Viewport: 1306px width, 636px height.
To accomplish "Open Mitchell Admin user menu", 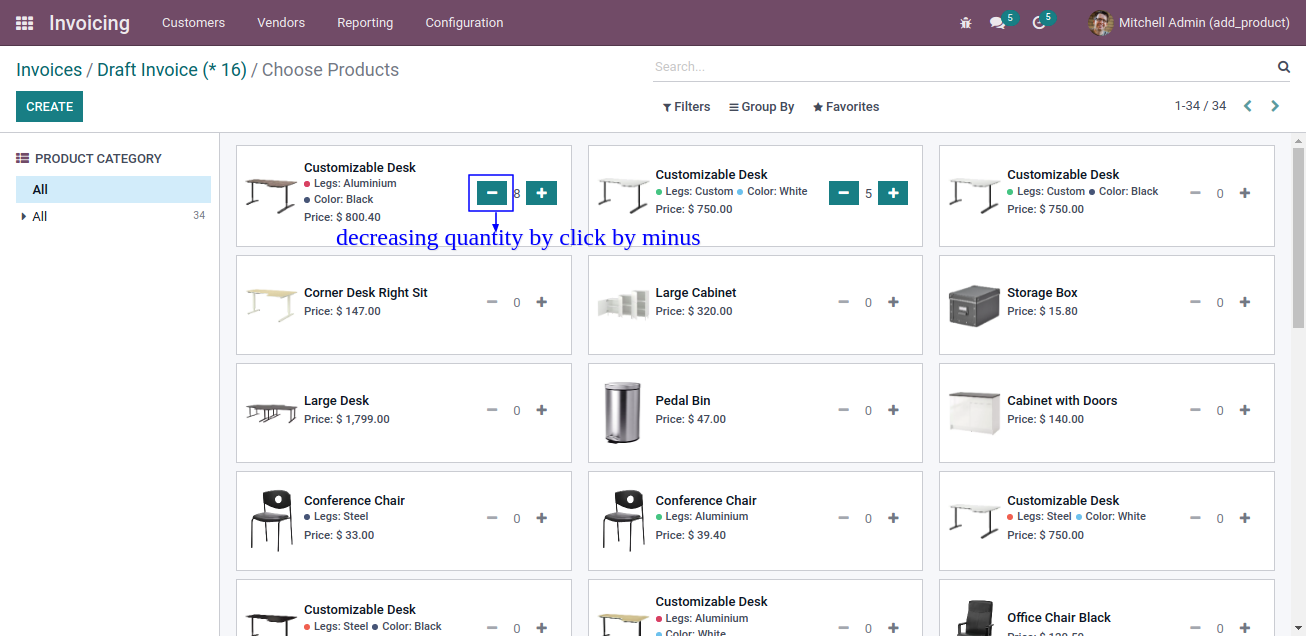I will pyautogui.click(x=1189, y=22).
